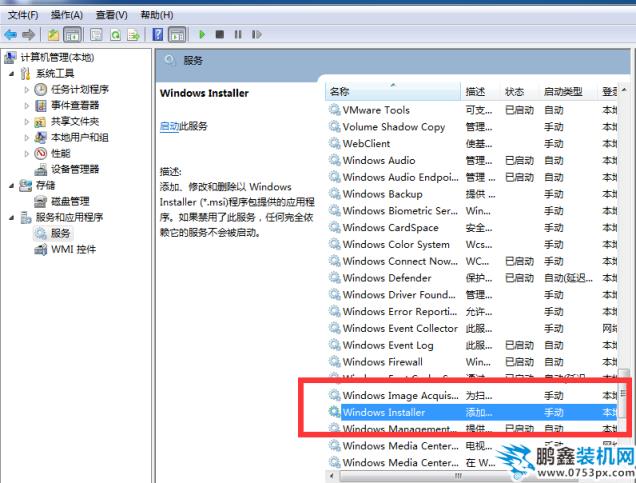Select the Windows Audio service

coord(473,161)
